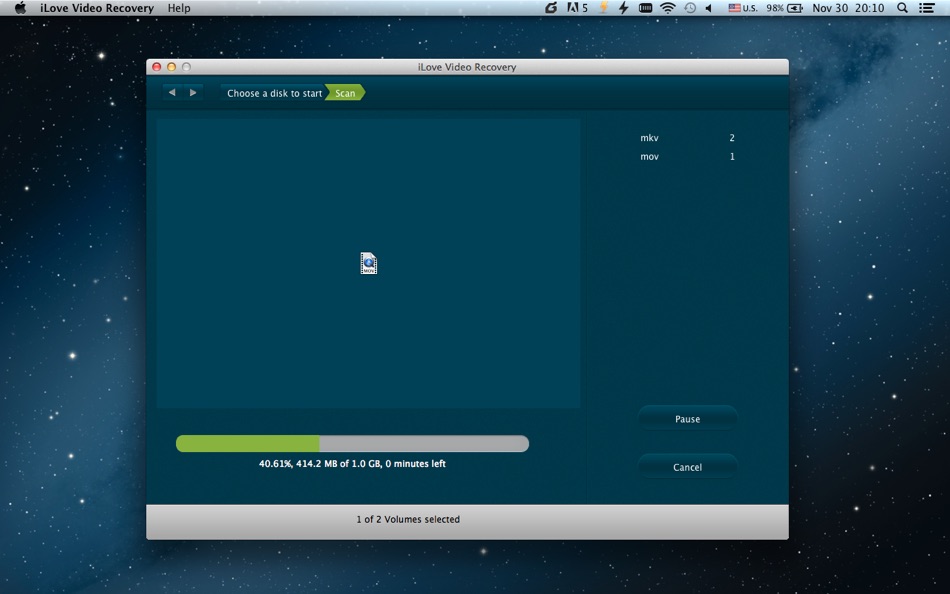Image resolution: width=950 pixels, height=594 pixels.
Task: Open the battery status icon
Action: tap(795, 8)
